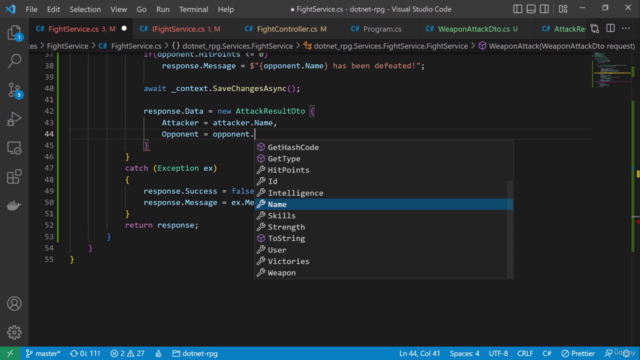Open the File menu
The height and width of the screenshot is (360, 640).
click(31, 9)
